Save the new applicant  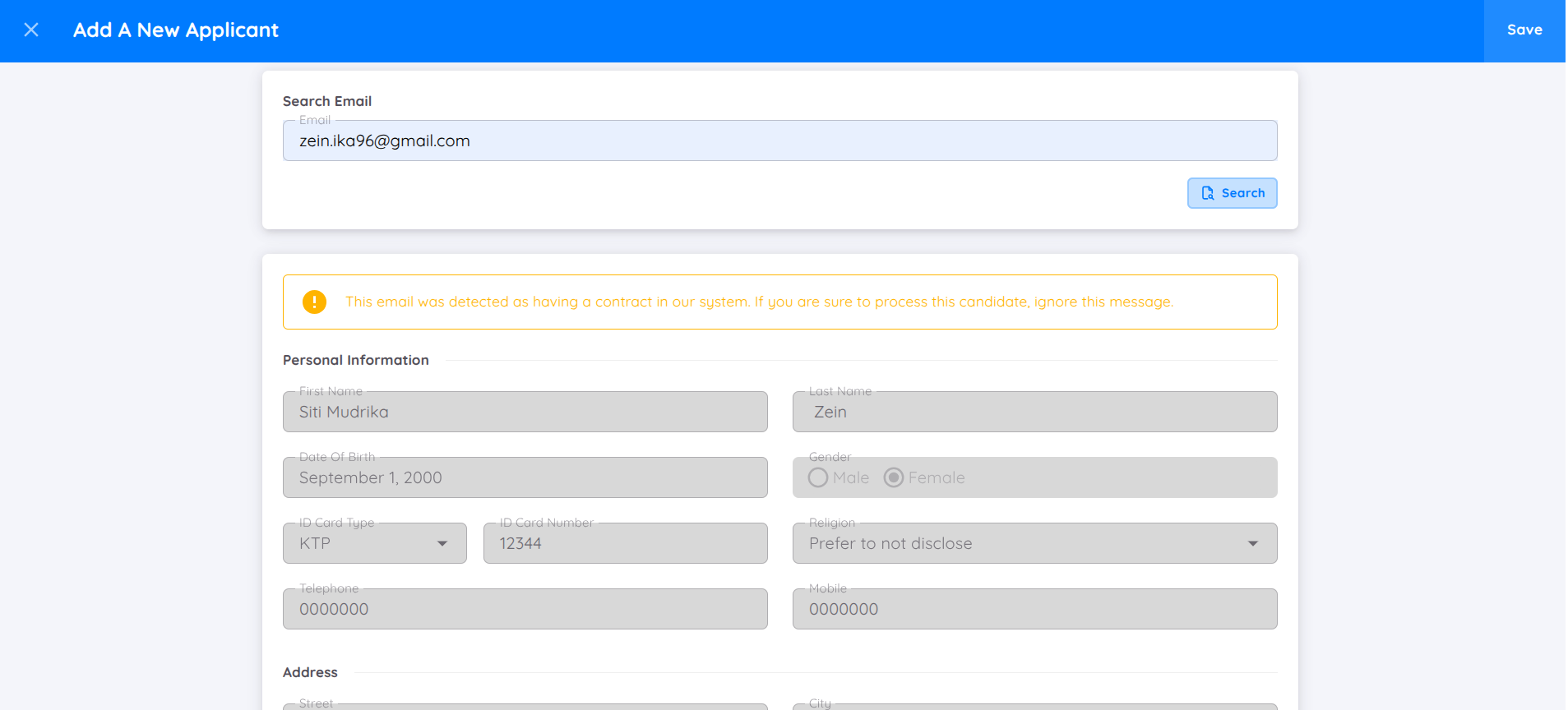pyautogui.click(x=1524, y=30)
